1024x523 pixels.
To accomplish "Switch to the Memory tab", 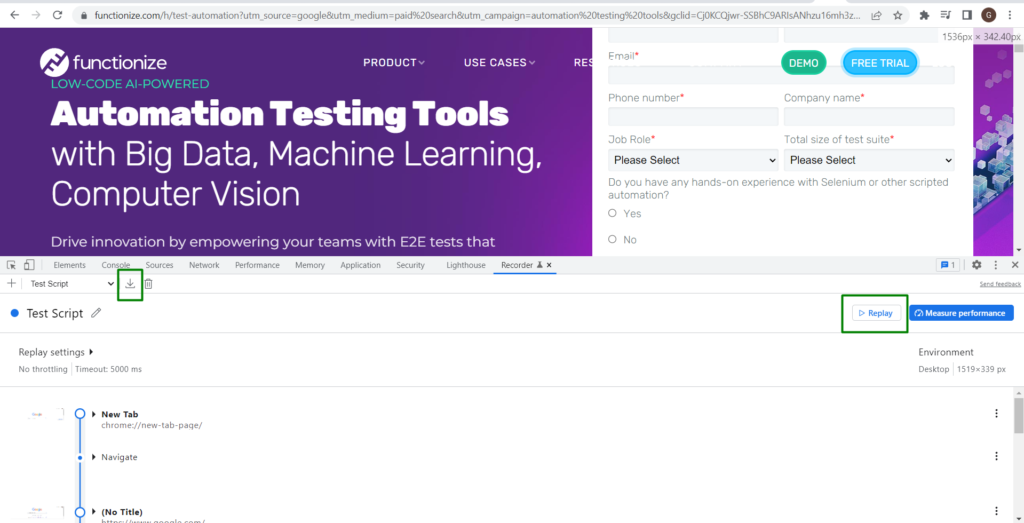I will [310, 265].
